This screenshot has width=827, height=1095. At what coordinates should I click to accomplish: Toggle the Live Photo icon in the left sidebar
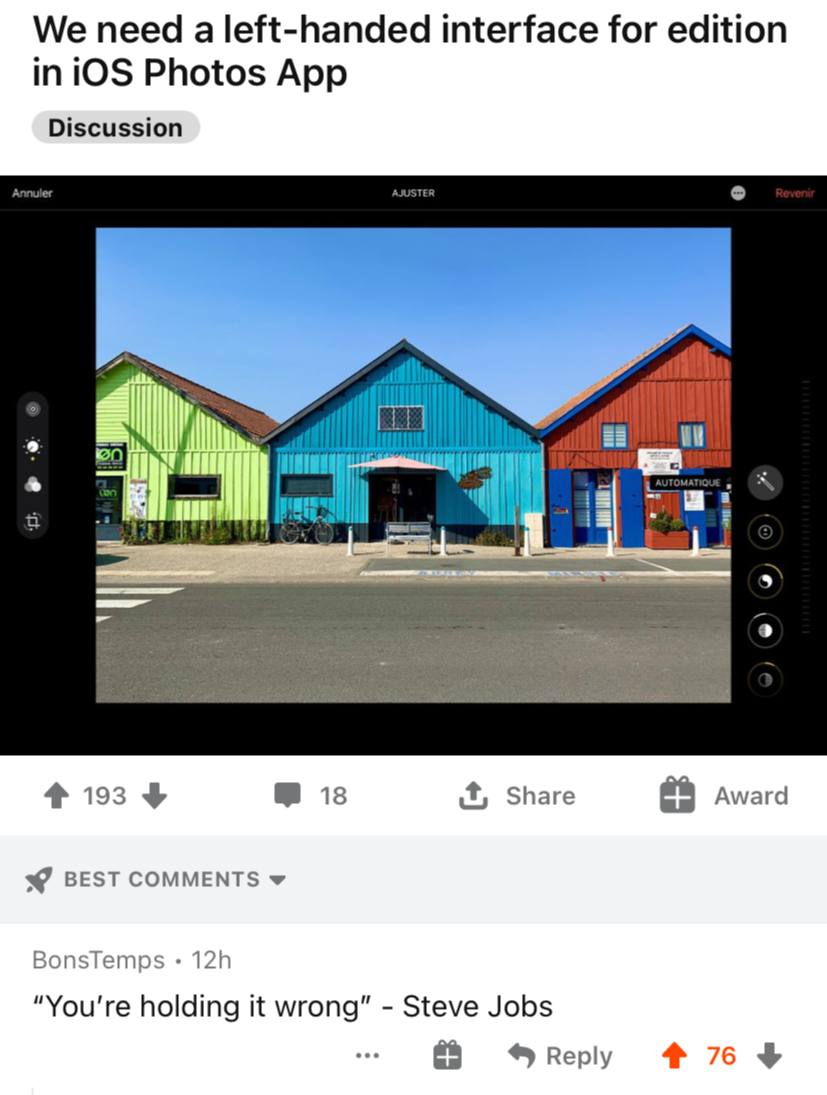tap(33, 409)
